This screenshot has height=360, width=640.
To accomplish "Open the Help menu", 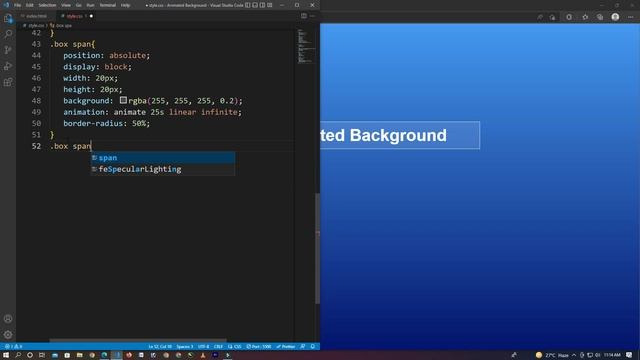I will pyautogui.click(x=126, y=5).
